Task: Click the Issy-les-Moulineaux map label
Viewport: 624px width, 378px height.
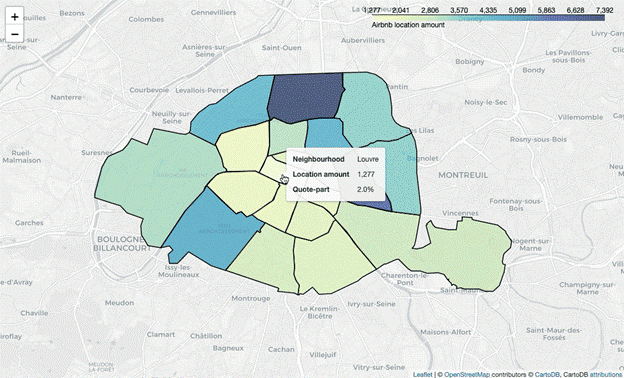Action: pyautogui.click(x=178, y=271)
